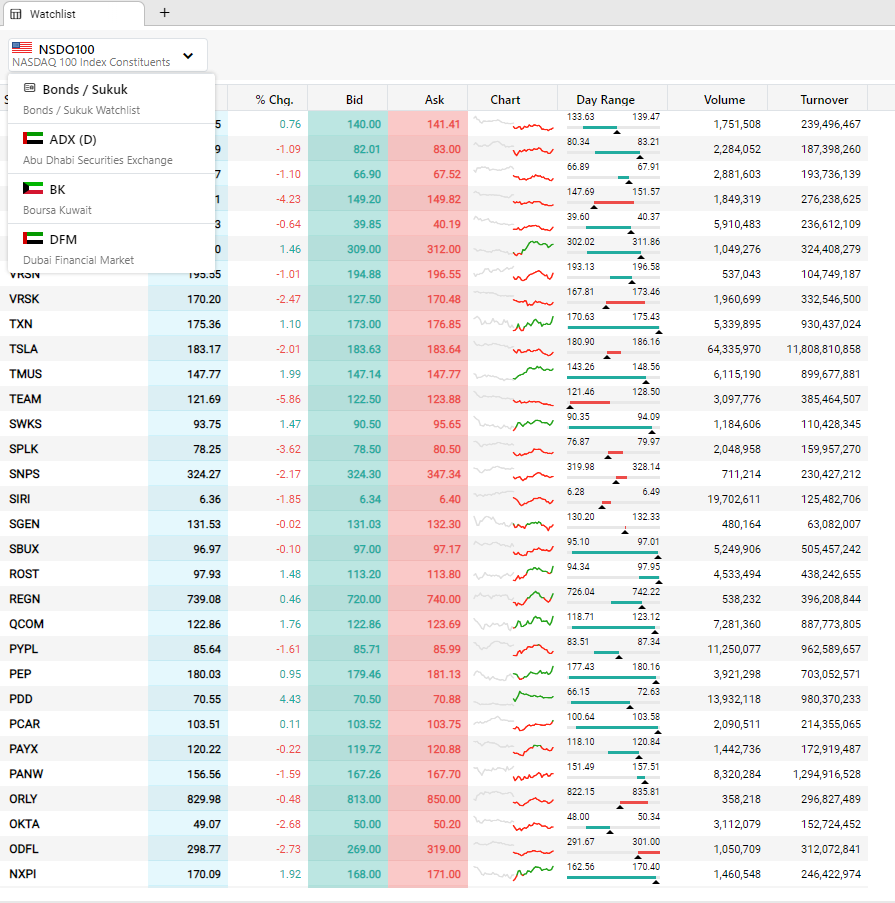Click the TMUS day range bar
The height and width of the screenshot is (903, 895).
click(x=613, y=378)
